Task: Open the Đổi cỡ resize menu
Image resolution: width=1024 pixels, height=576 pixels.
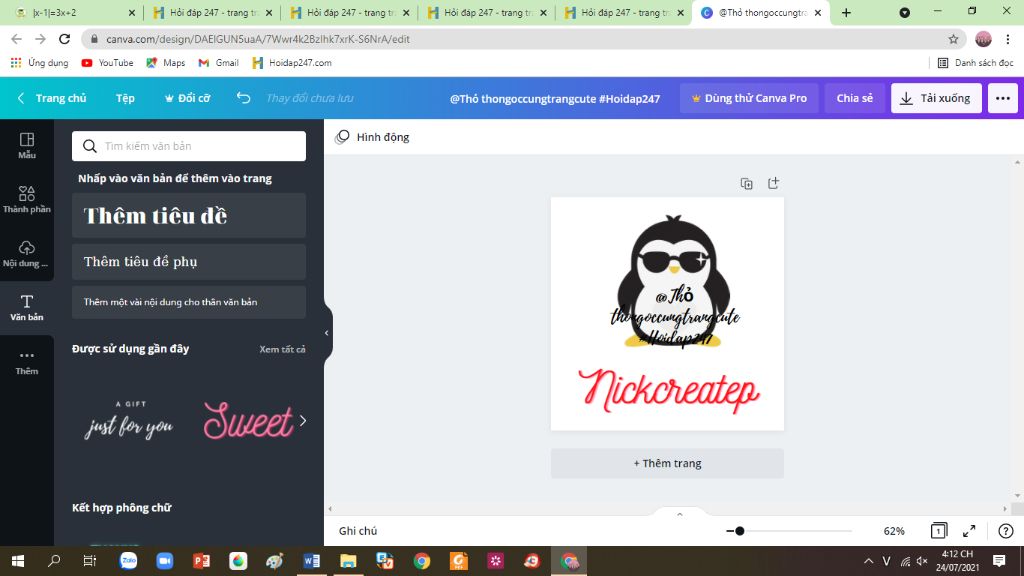Action: coord(187,98)
